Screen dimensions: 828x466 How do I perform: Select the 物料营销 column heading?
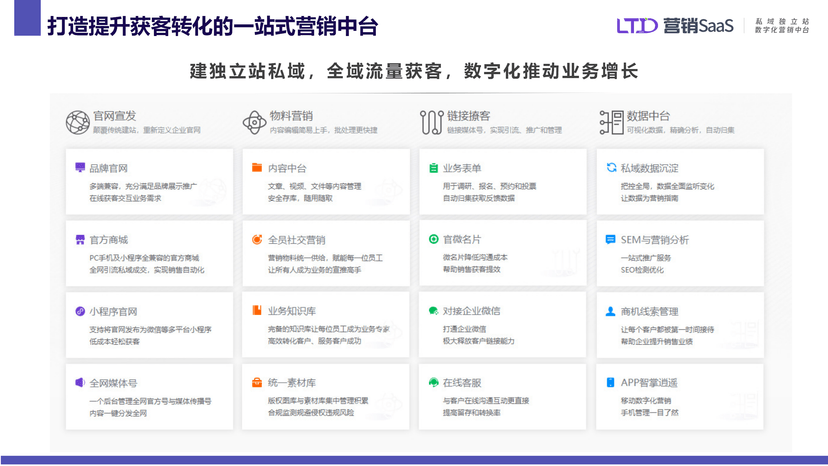pyautogui.click(x=291, y=116)
